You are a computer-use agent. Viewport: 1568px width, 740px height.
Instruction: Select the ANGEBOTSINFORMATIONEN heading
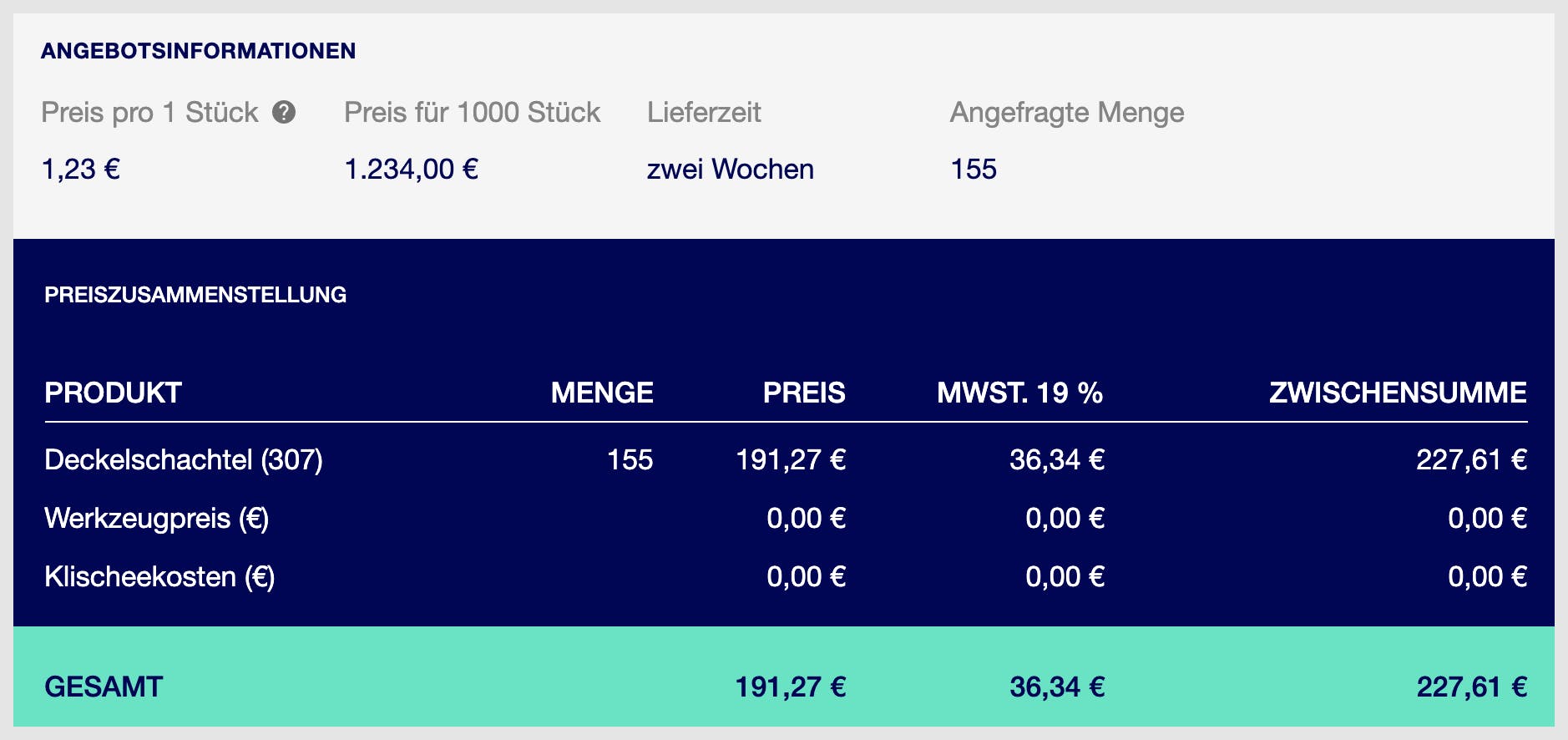pos(199,51)
